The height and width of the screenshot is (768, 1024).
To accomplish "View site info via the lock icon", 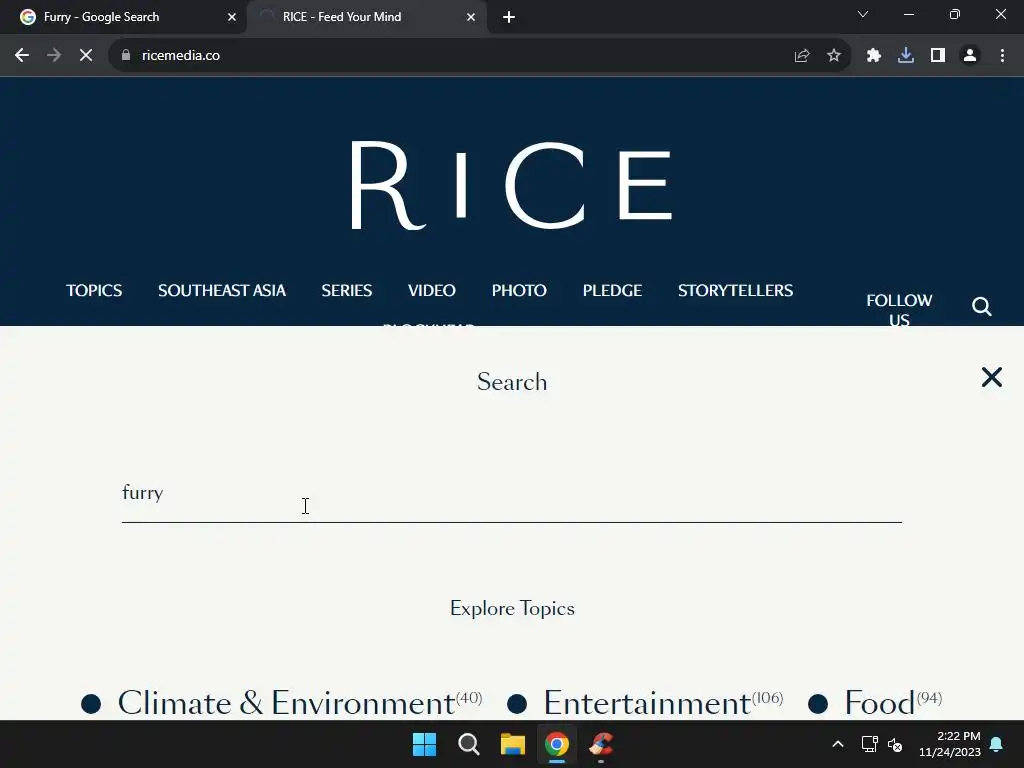I will (126, 56).
